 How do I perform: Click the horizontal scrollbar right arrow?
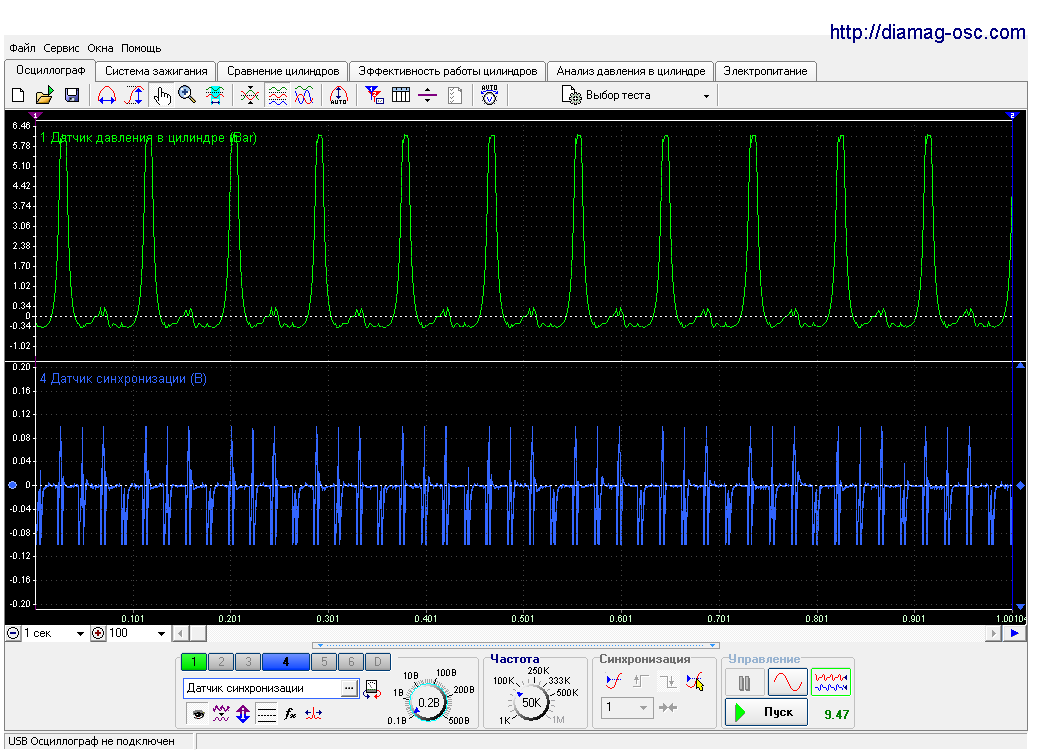pyautogui.click(x=993, y=633)
